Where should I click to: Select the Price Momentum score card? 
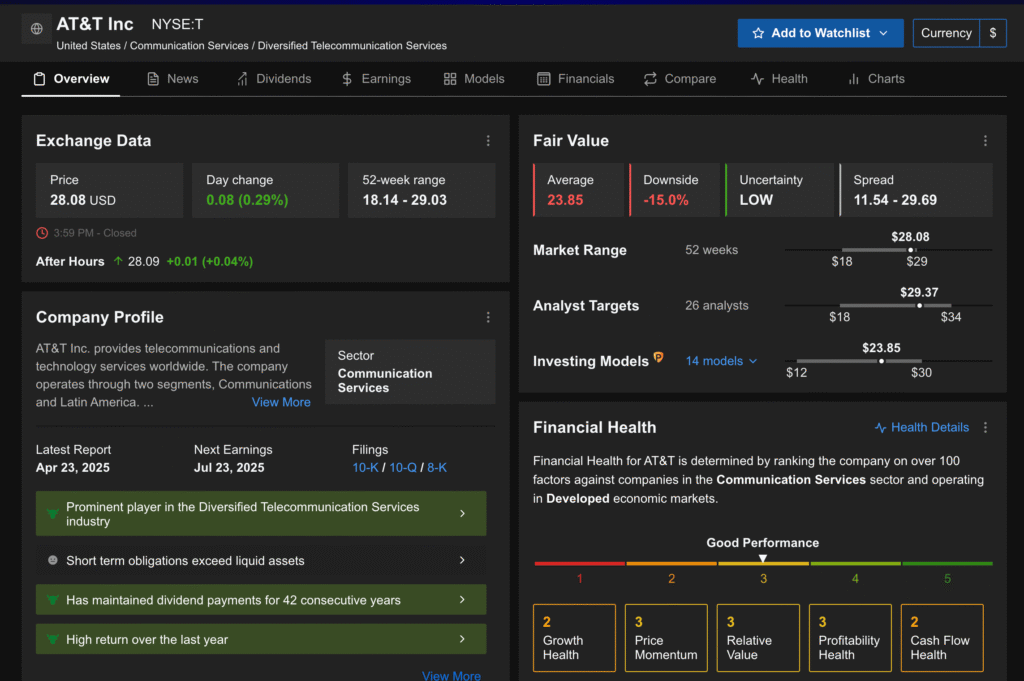coord(666,638)
